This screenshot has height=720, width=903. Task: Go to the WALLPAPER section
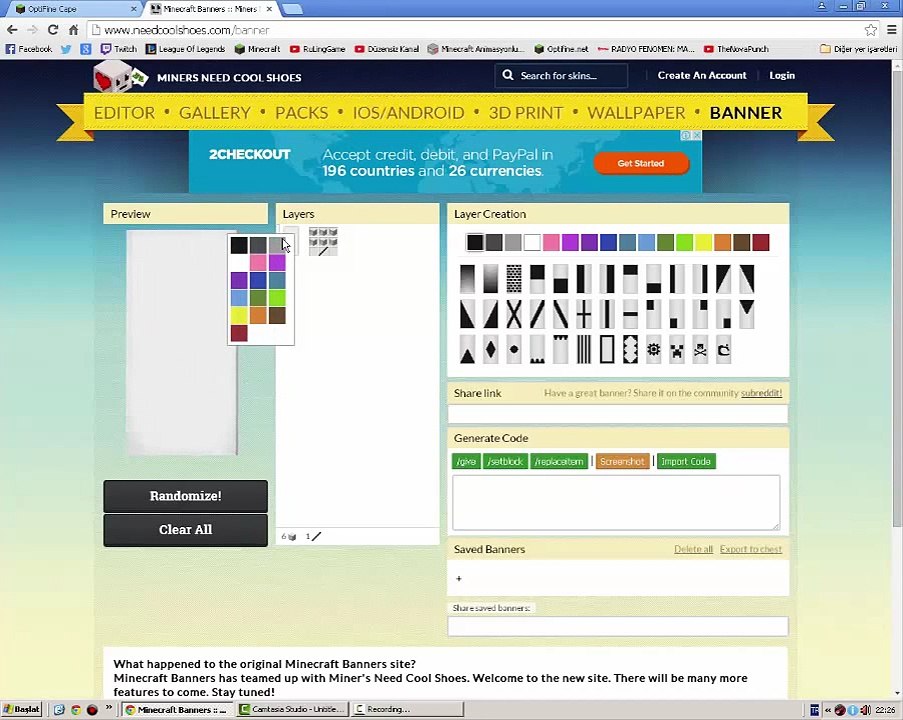point(636,113)
